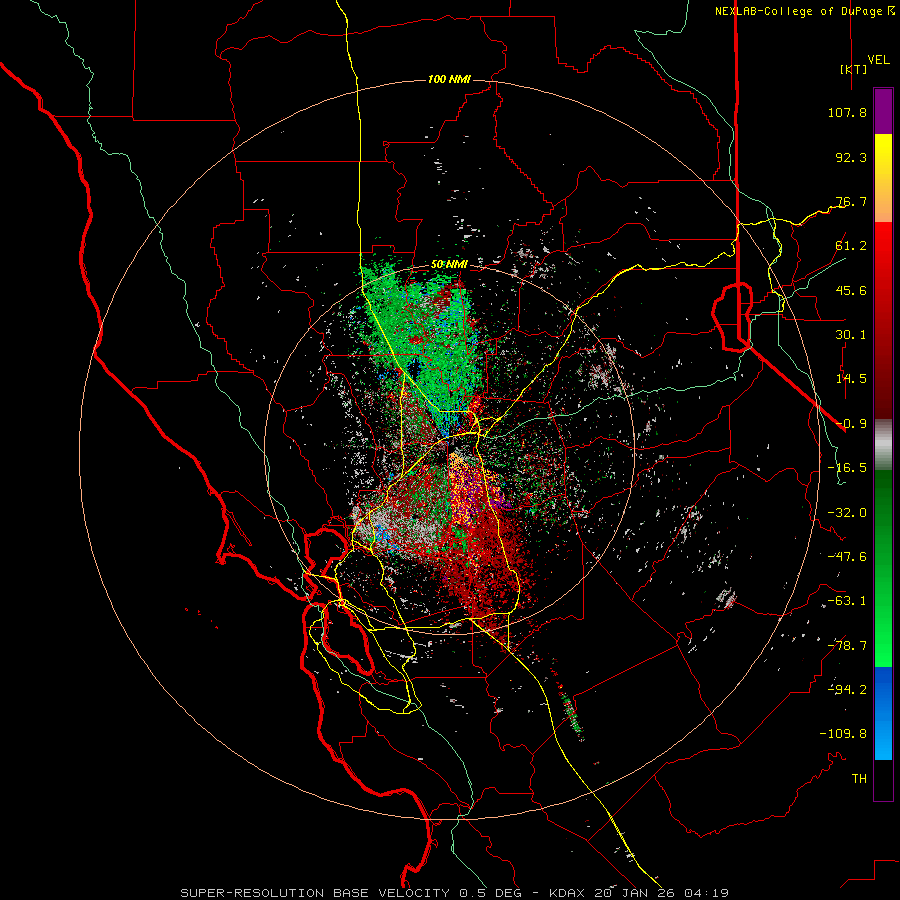900x900 pixels.
Task: Click the 100 NMI range ring label
Action: click(449, 79)
